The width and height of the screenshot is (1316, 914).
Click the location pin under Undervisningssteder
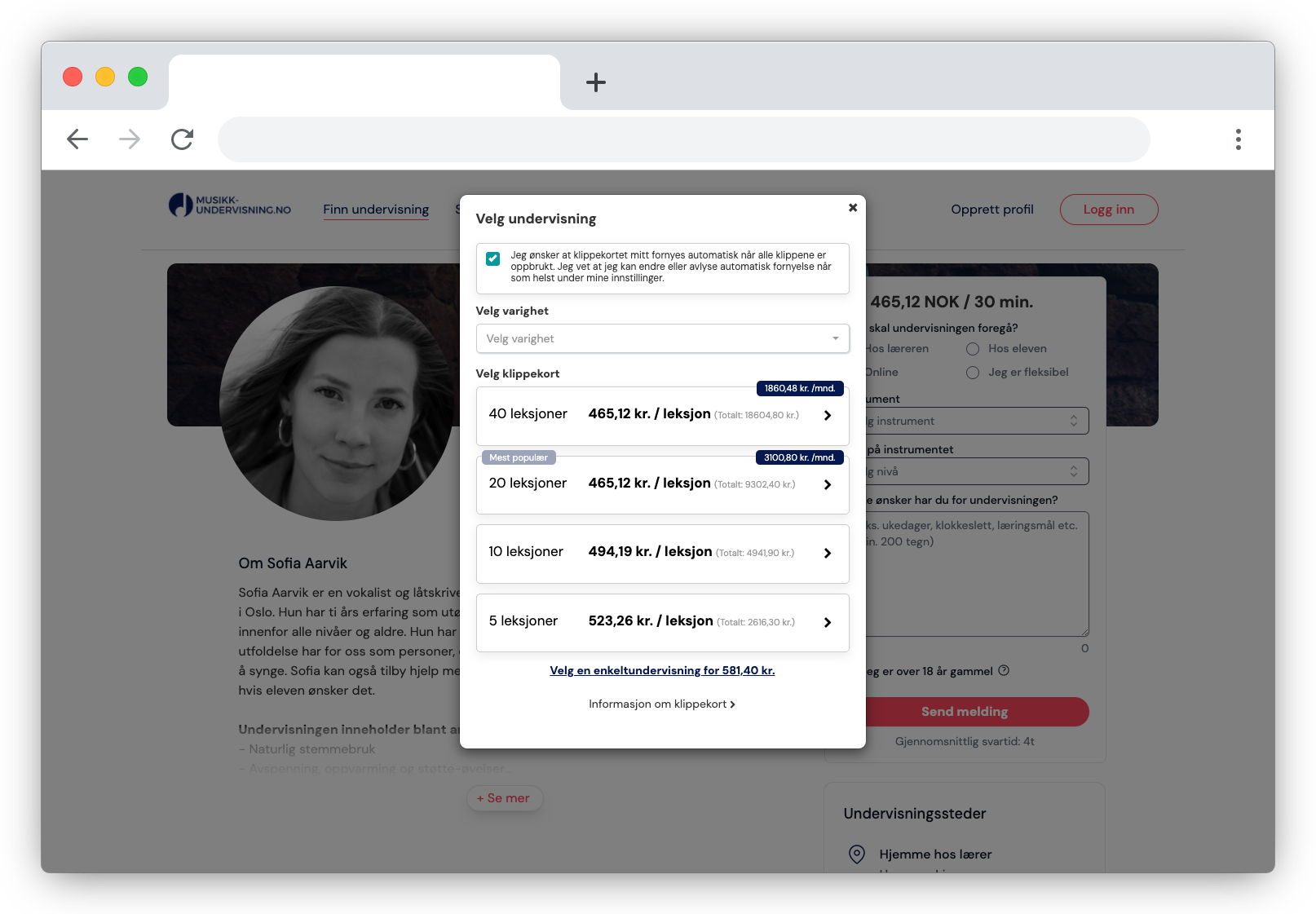[x=855, y=854]
